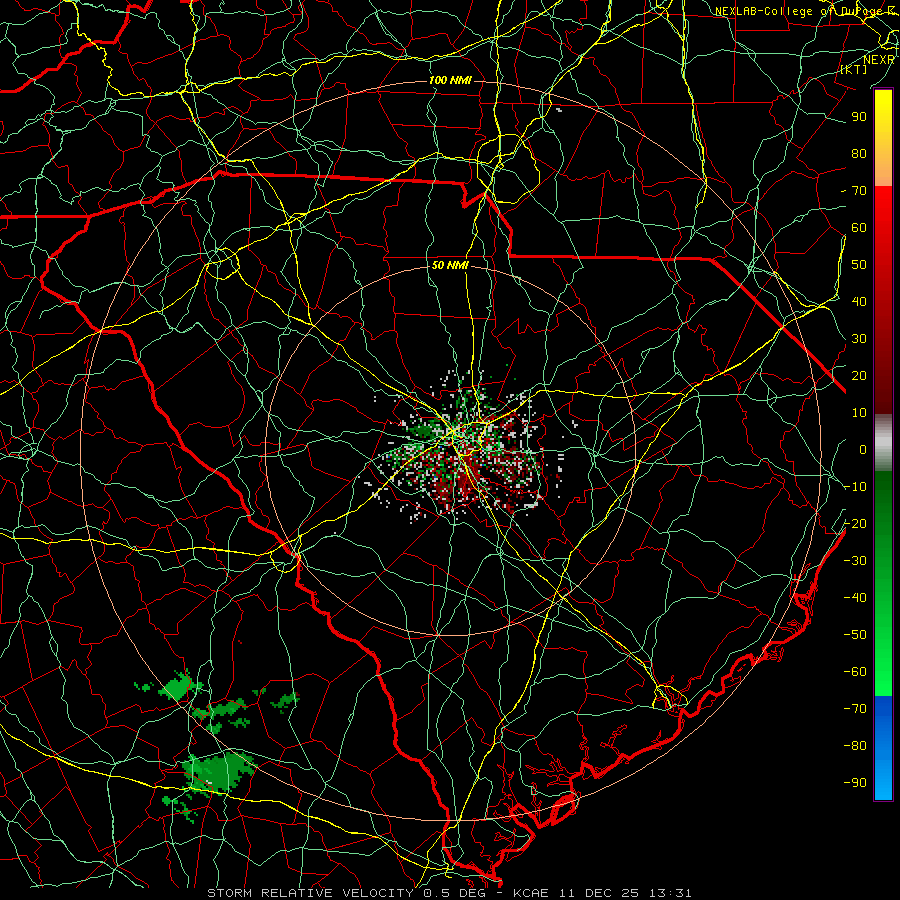Screen dimensions: 900x900
Task: Click the KCAE station identifier in the caption
Action: [x=530, y=893]
